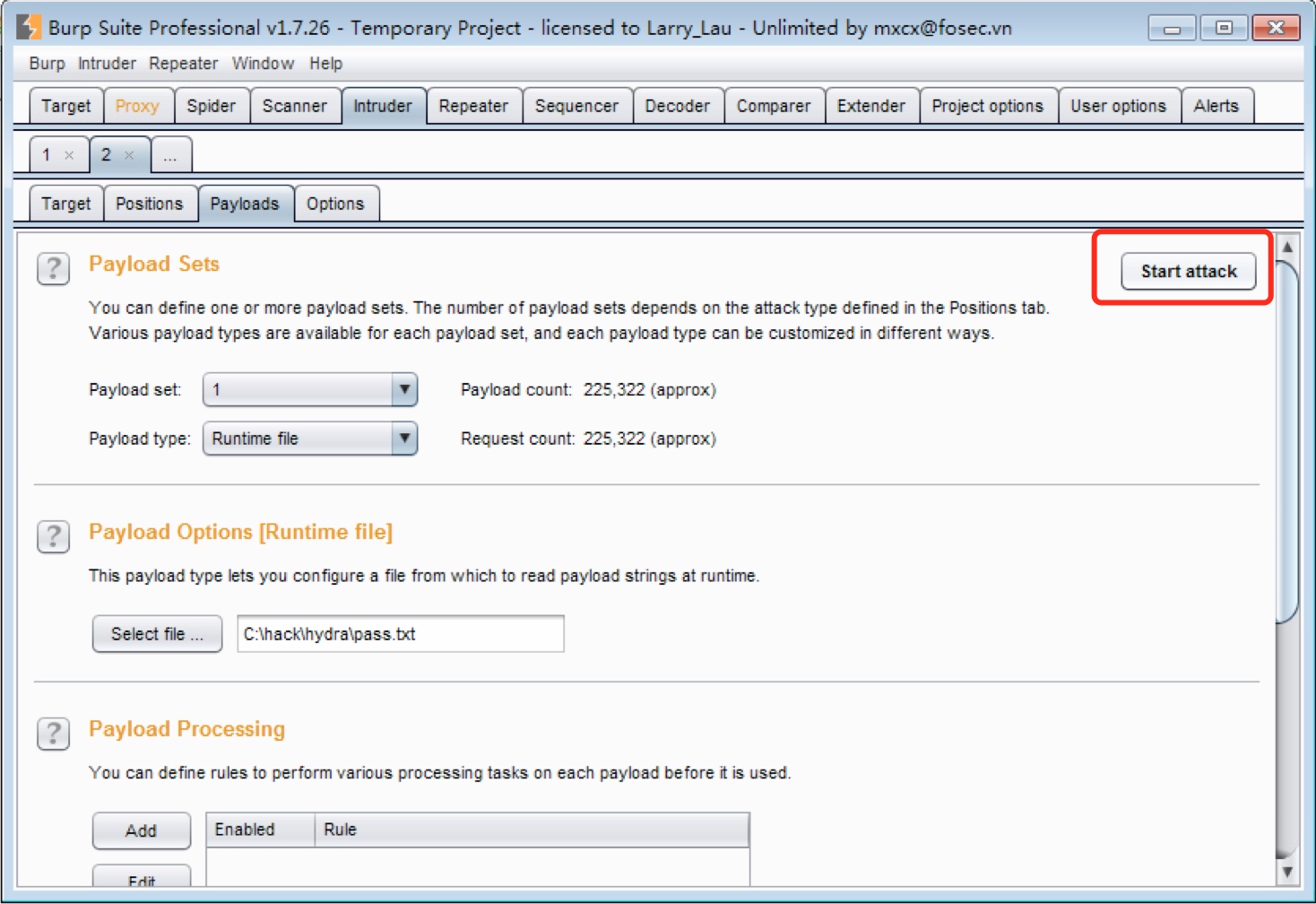Screen dimensions: 1316x904
Task: Switch to the Scanner tab
Action: tap(295, 106)
